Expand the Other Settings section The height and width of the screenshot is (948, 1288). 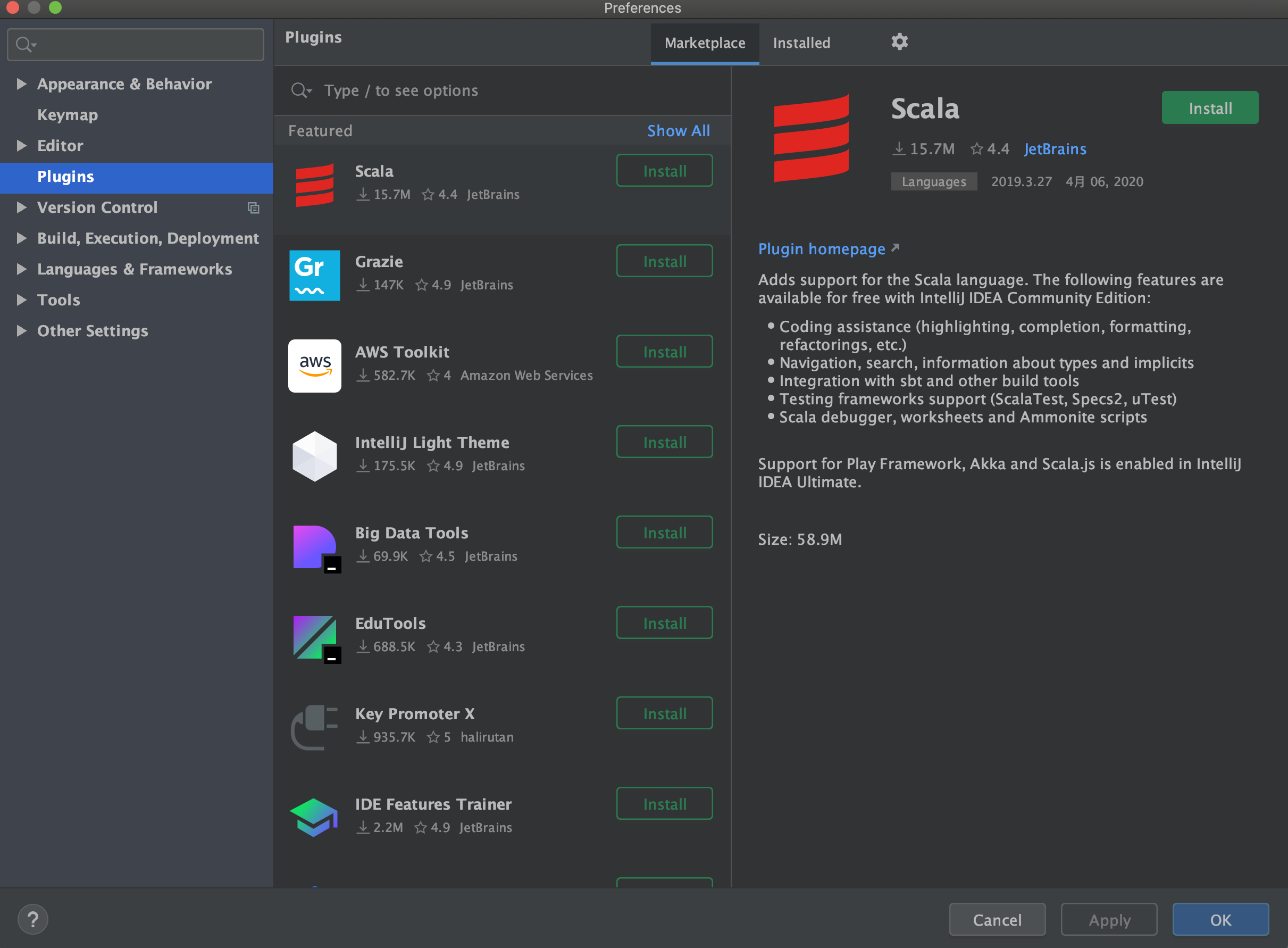click(22, 330)
